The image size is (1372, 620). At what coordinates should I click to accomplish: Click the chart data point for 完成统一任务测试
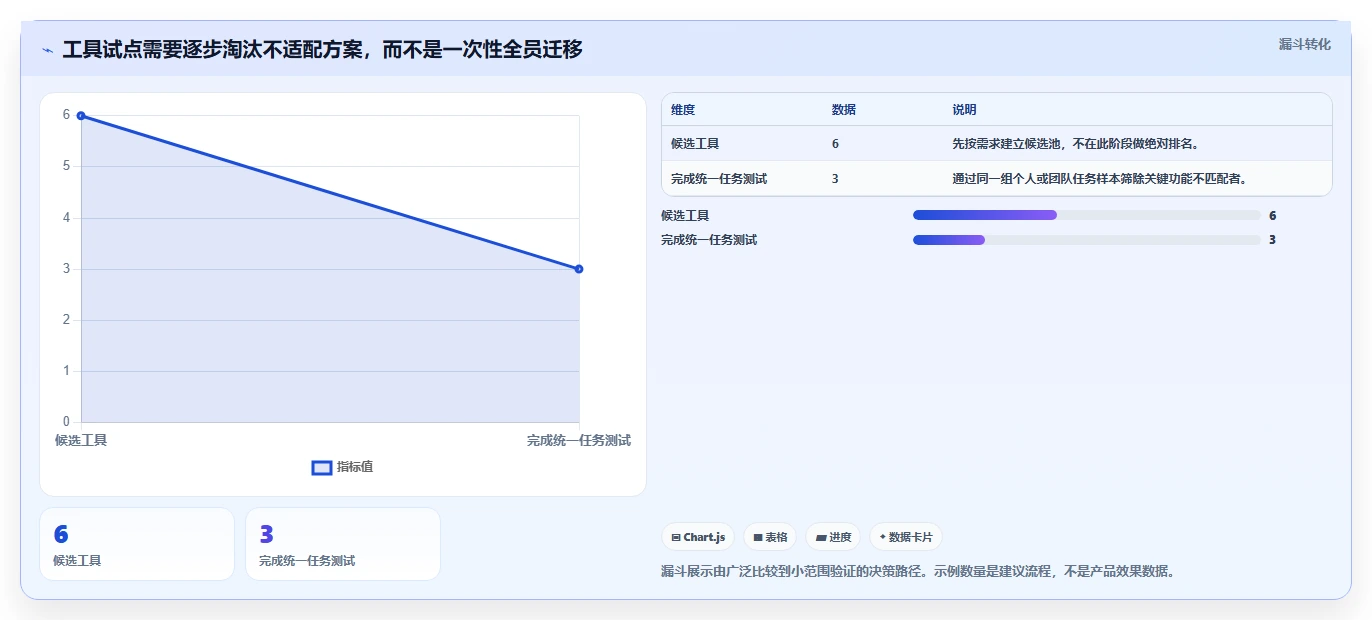(x=579, y=269)
